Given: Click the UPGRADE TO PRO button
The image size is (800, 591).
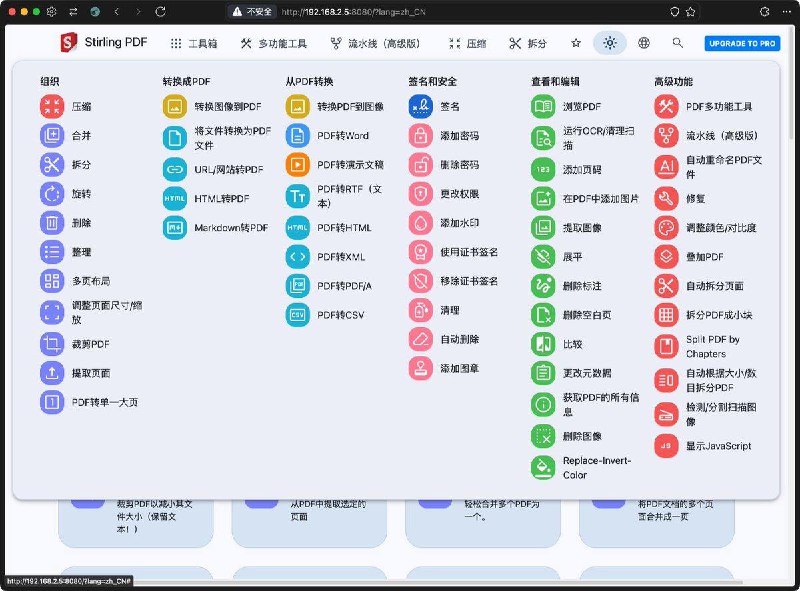Looking at the screenshot, I should [x=742, y=44].
